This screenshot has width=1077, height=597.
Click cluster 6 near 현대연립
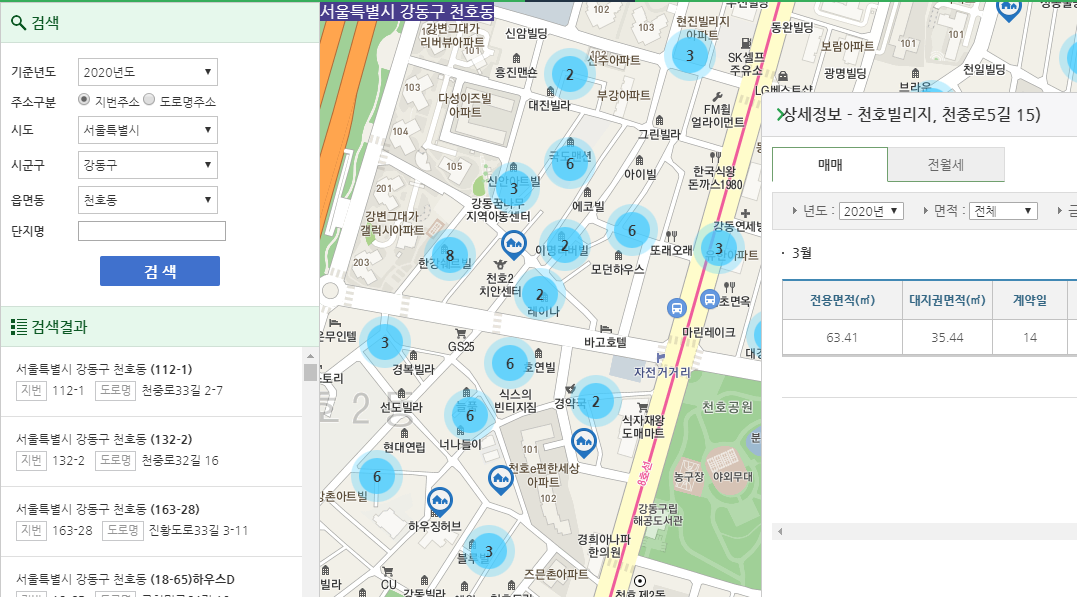pyautogui.click(x=376, y=476)
